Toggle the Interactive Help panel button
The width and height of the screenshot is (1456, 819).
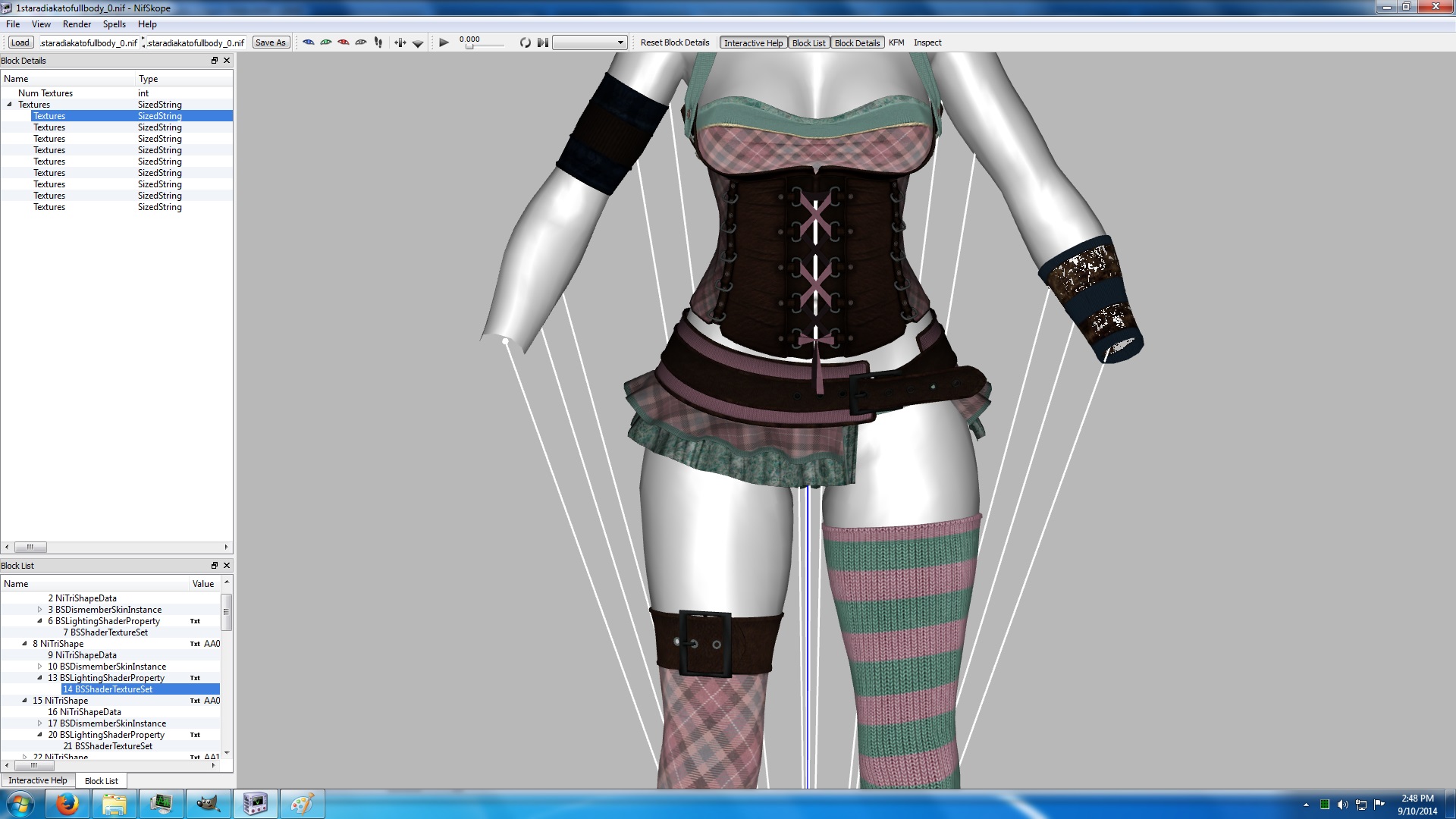(752, 43)
